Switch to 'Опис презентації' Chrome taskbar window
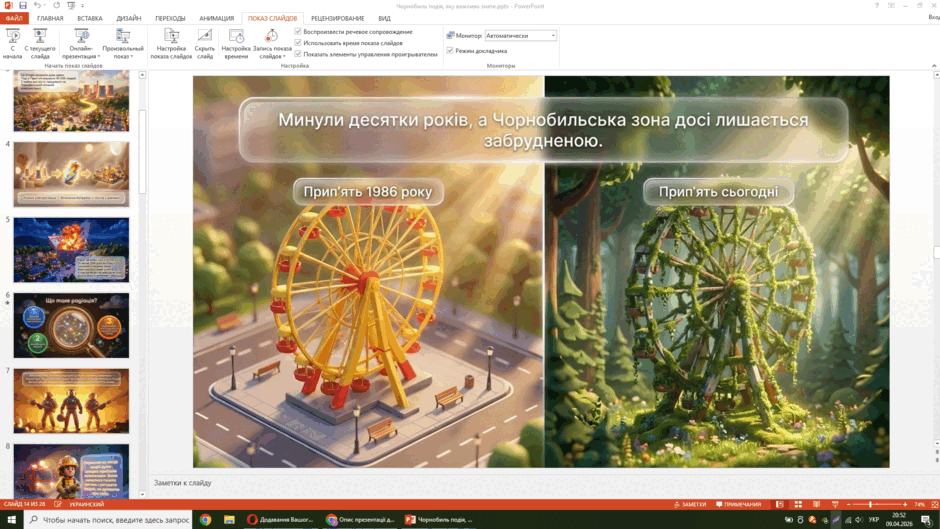 pyautogui.click(x=360, y=519)
